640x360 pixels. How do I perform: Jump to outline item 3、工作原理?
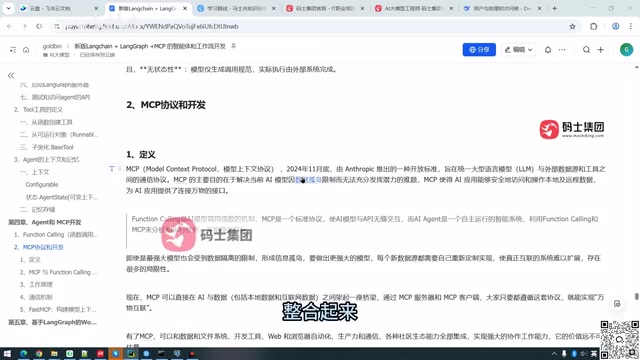[36, 284]
